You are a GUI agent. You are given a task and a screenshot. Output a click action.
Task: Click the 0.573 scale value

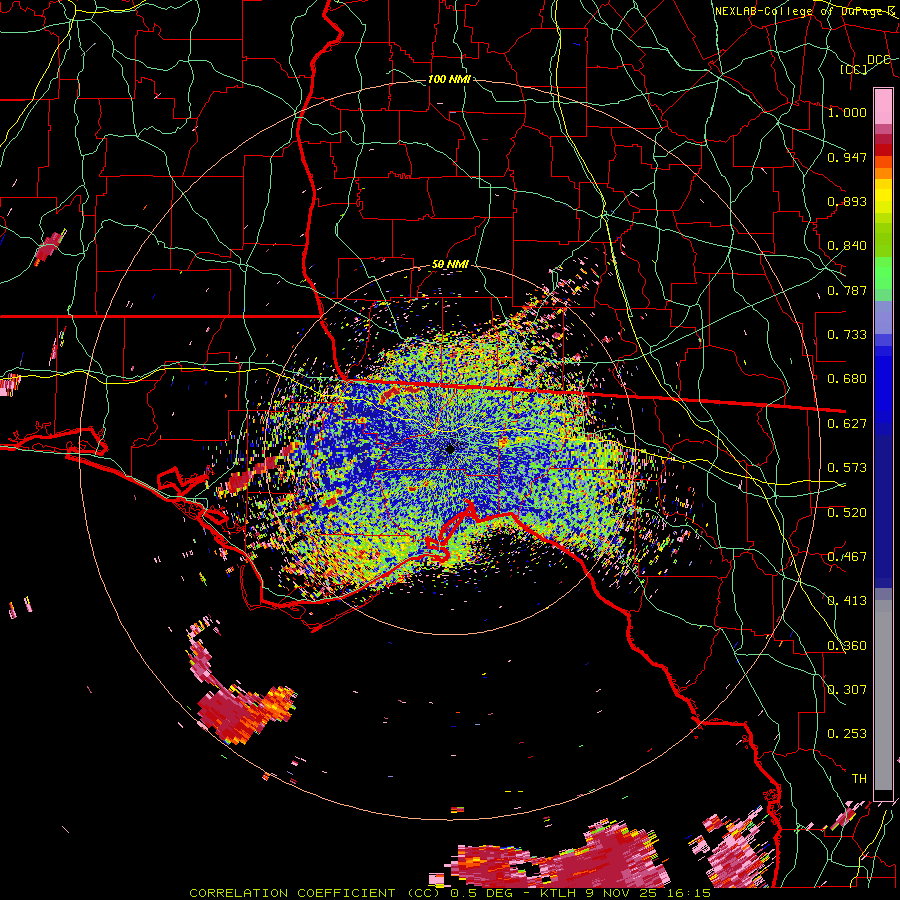pos(847,468)
